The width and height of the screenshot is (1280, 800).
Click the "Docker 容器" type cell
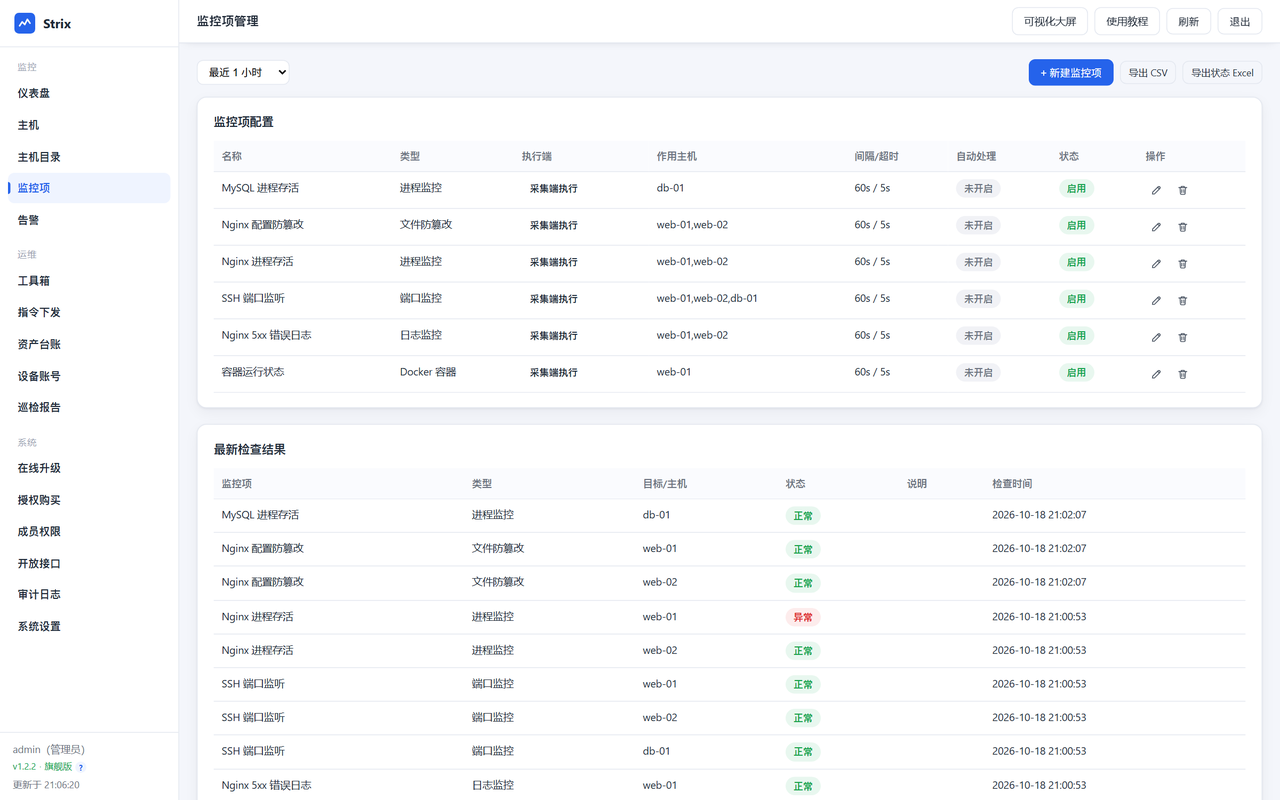tap(428, 372)
